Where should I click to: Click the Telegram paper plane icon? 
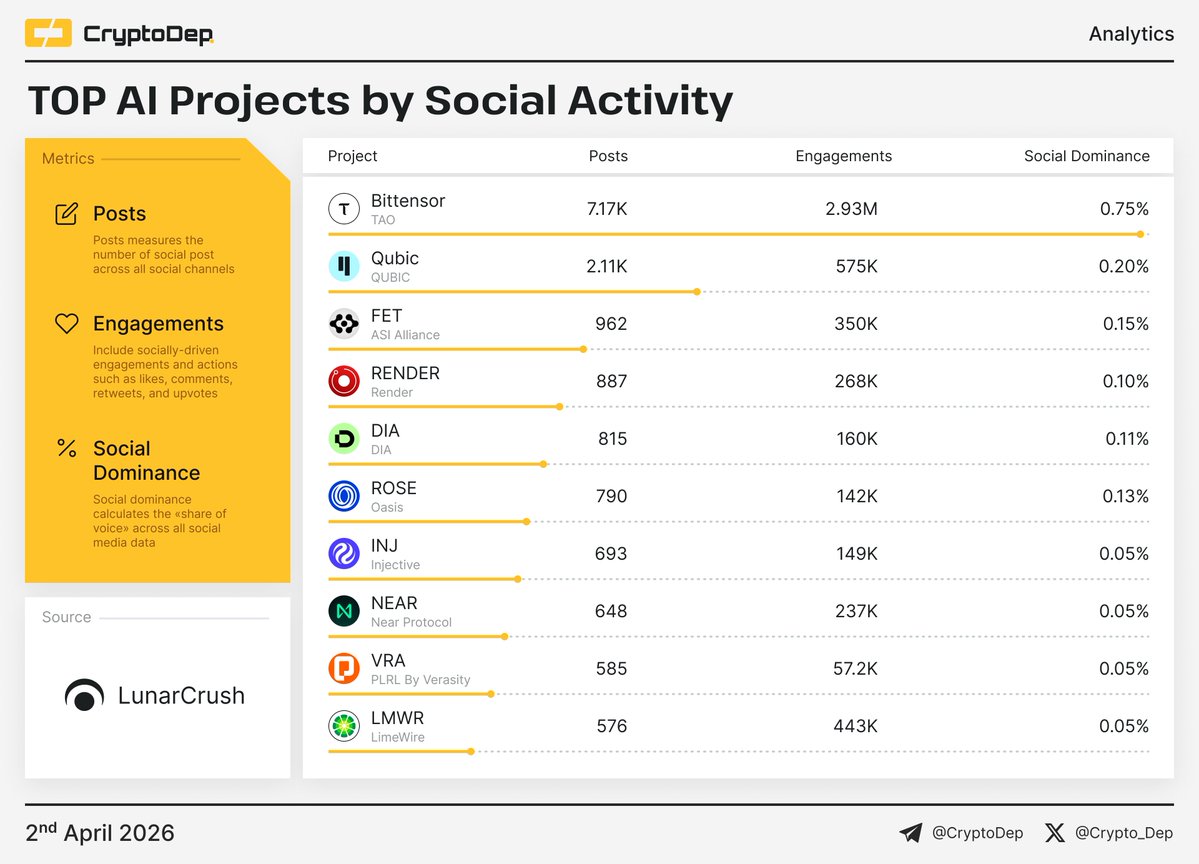coord(910,833)
